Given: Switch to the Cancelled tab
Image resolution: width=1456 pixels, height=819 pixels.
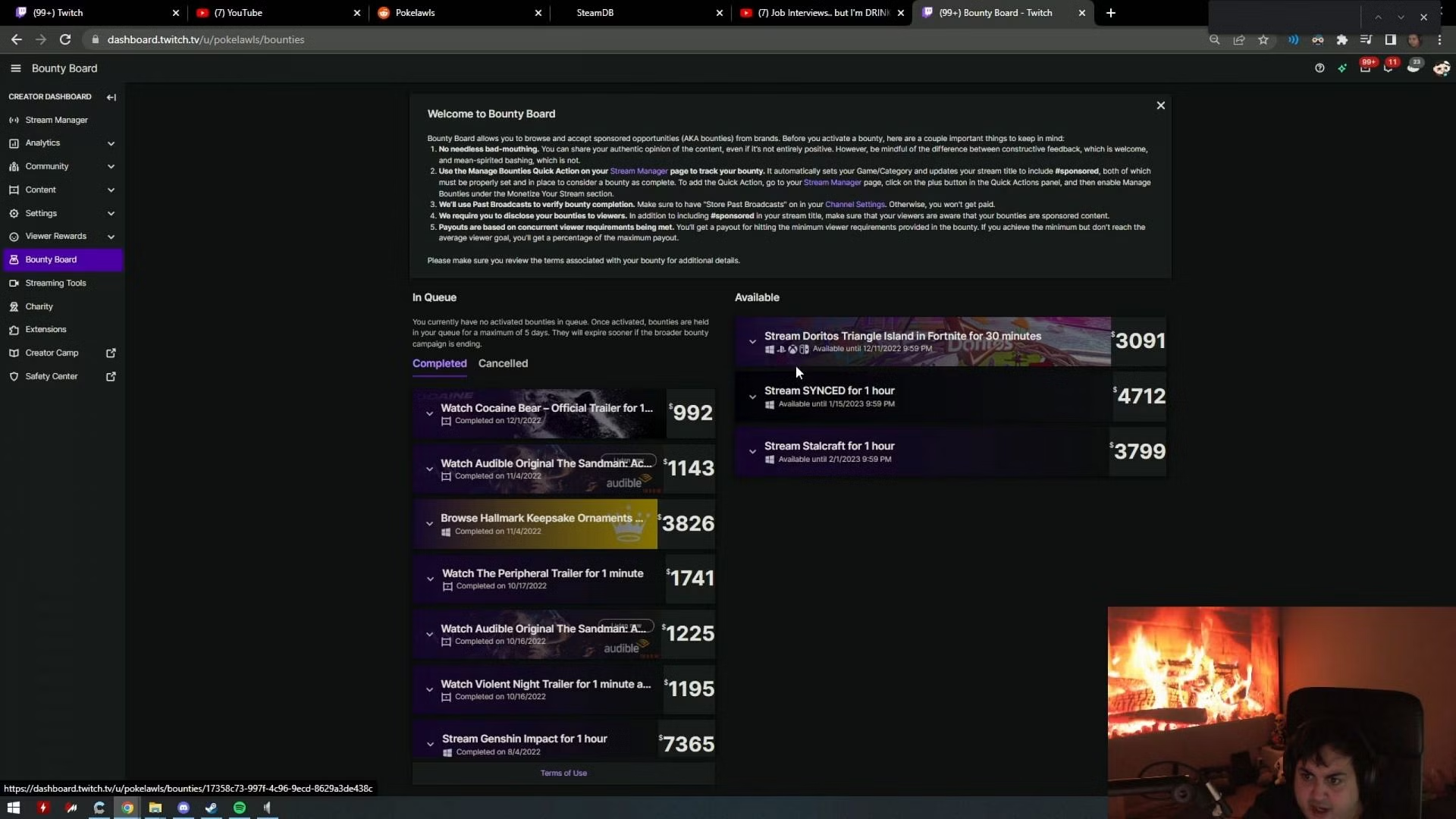Looking at the screenshot, I should [x=503, y=363].
